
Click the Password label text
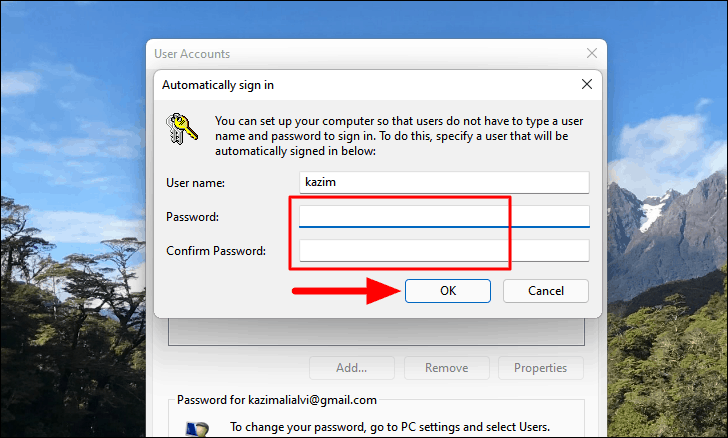[192, 217]
